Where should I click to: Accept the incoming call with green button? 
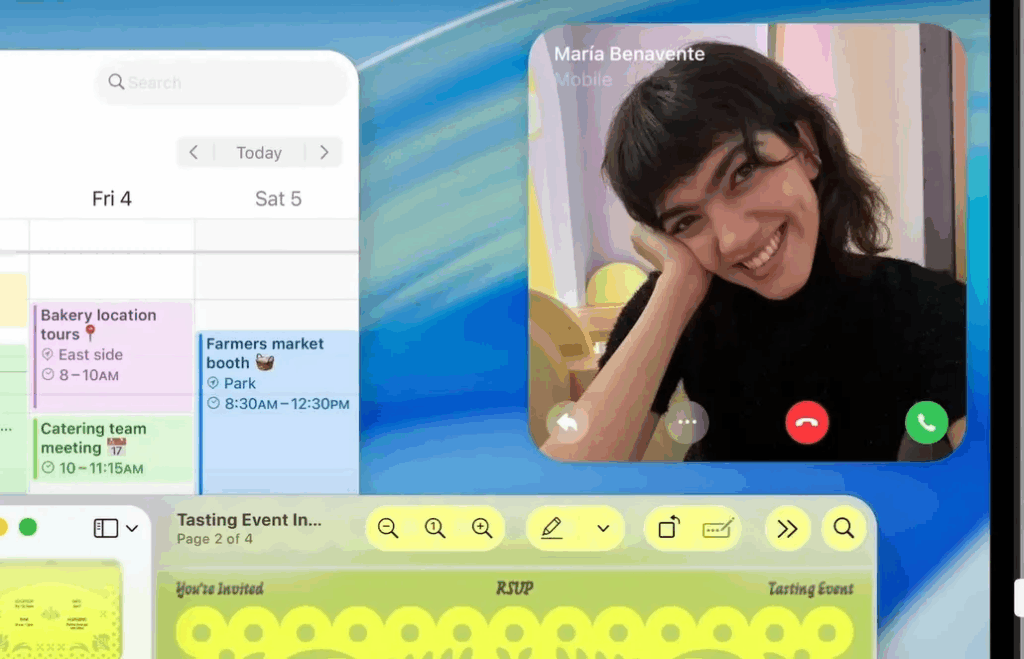[926, 422]
